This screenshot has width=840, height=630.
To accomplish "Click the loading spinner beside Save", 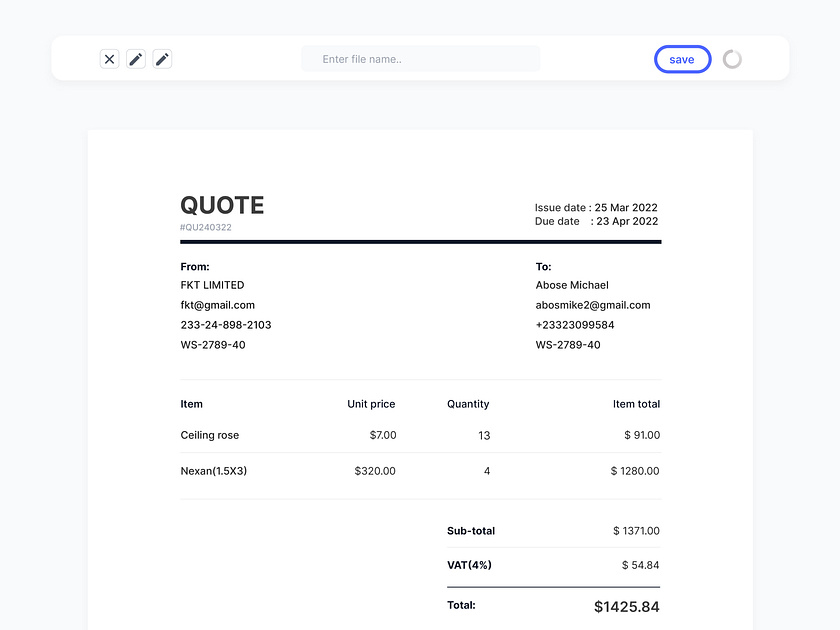I will click(732, 59).
